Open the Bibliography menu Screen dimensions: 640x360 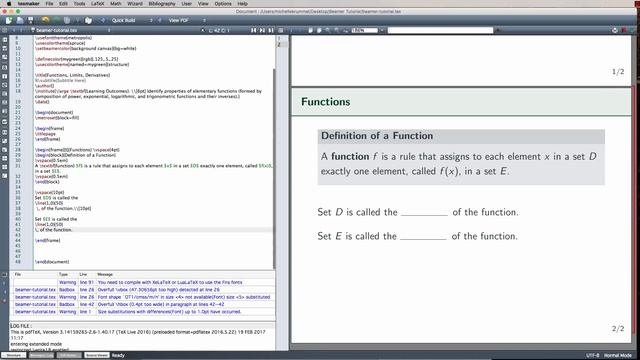click(x=162, y=3)
